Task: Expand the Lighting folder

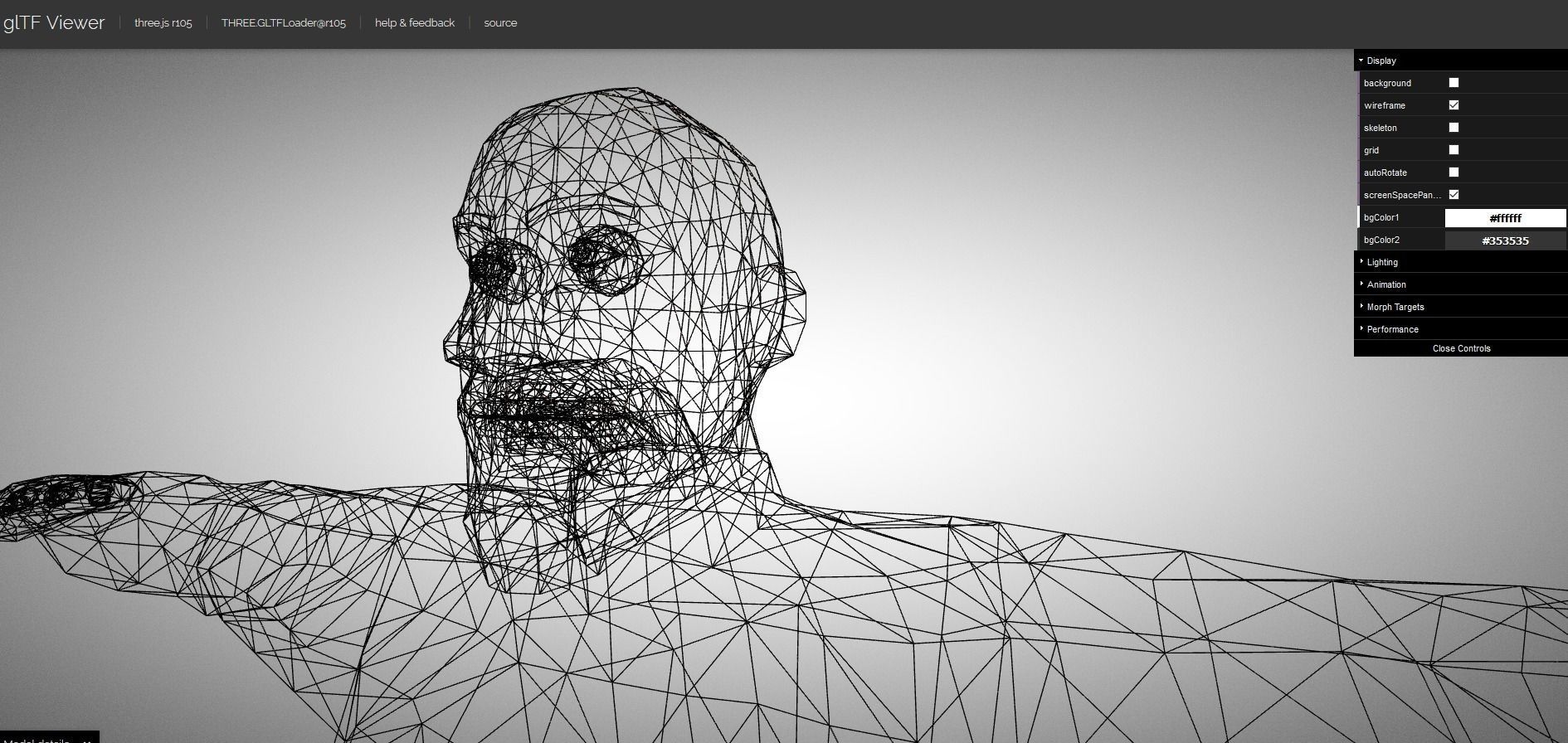Action: [x=1461, y=262]
